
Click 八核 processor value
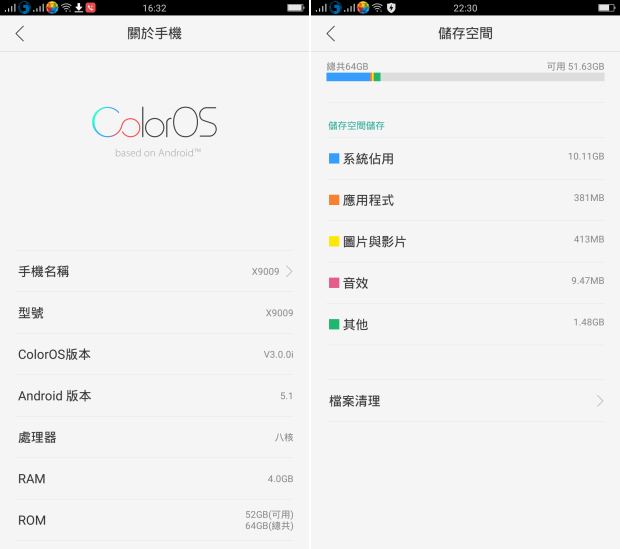click(x=284, y=437)
